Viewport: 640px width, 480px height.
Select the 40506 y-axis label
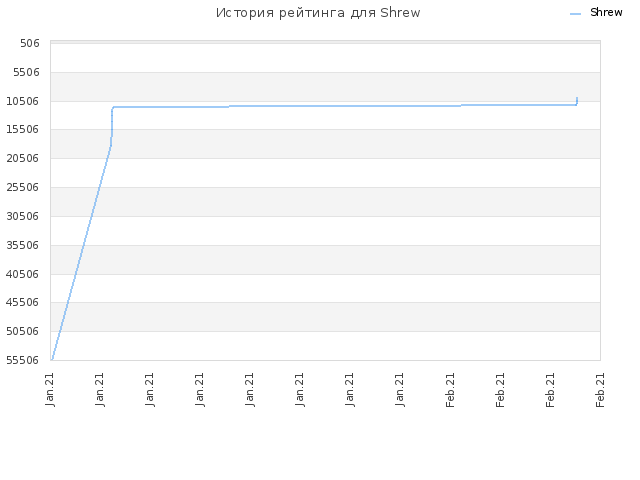(23, 274)
